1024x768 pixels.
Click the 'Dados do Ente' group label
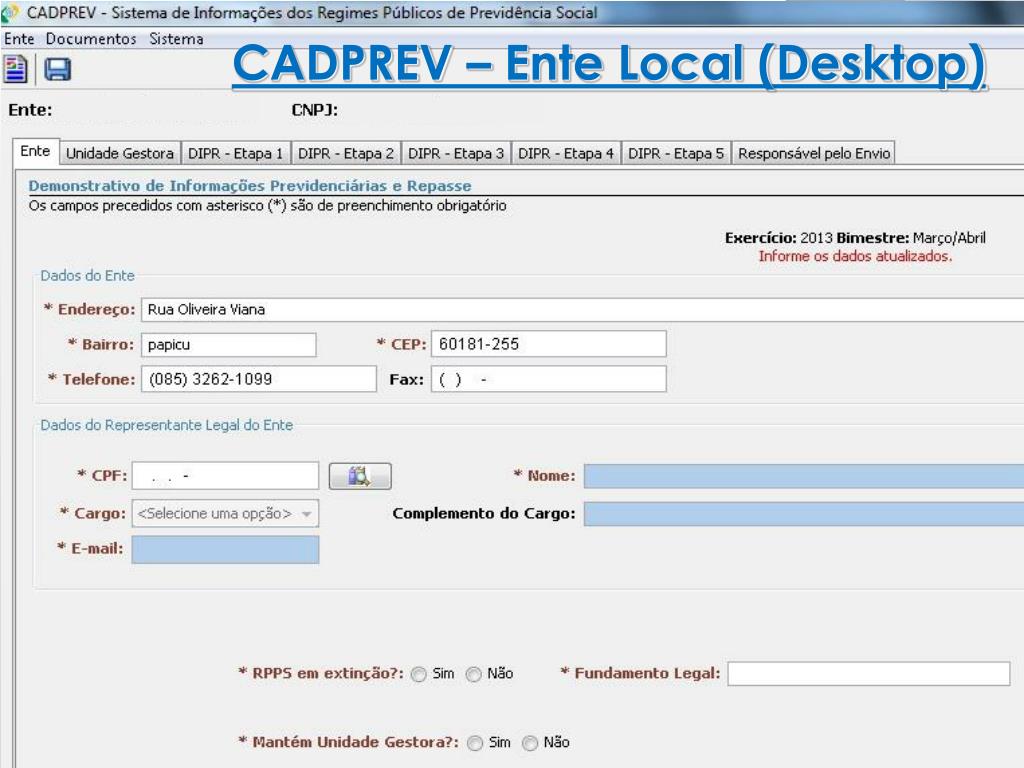click(88, 276)
